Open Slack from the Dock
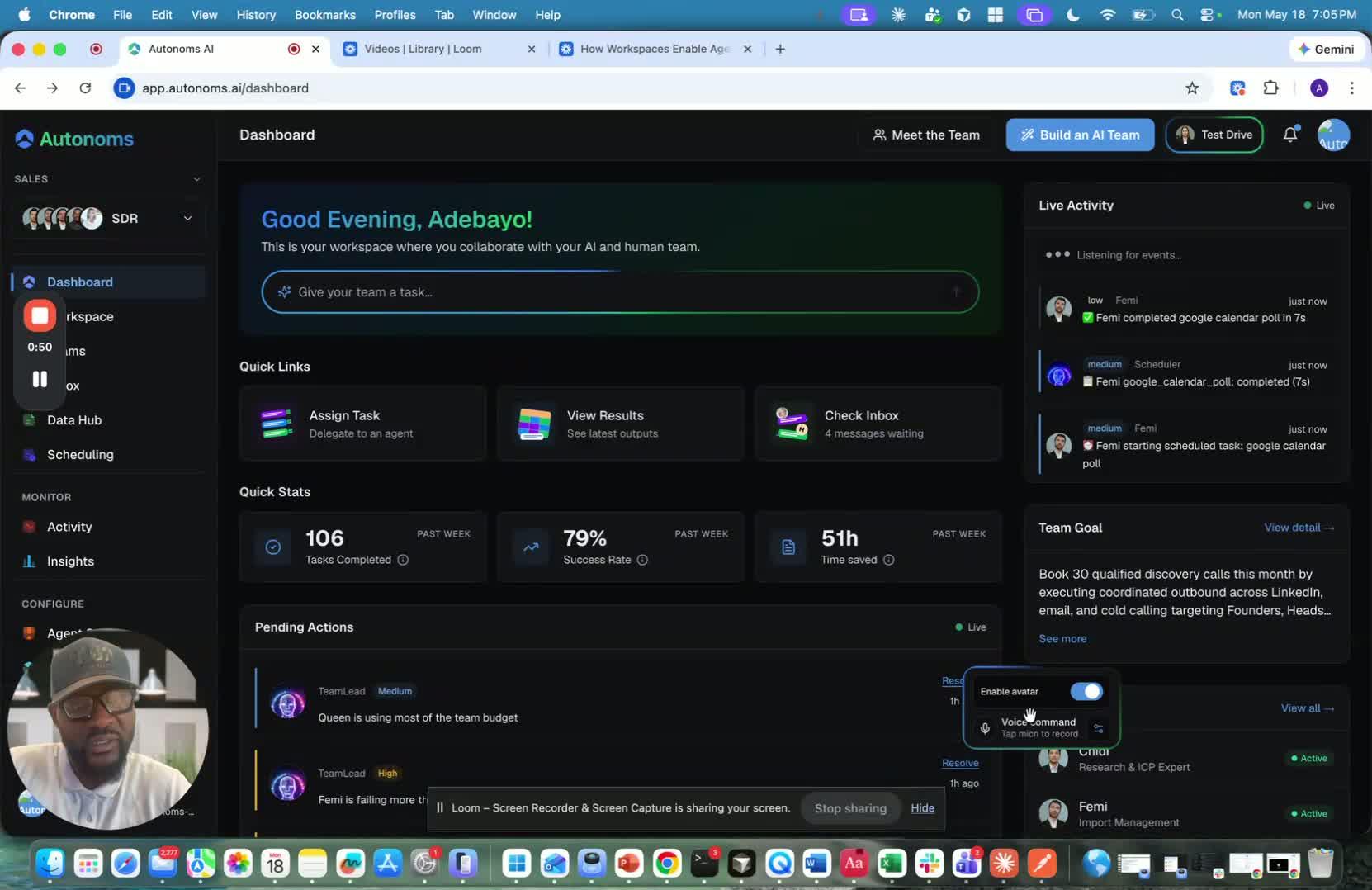This screenshot has width=1372, height=890. [x=929, y=864]
